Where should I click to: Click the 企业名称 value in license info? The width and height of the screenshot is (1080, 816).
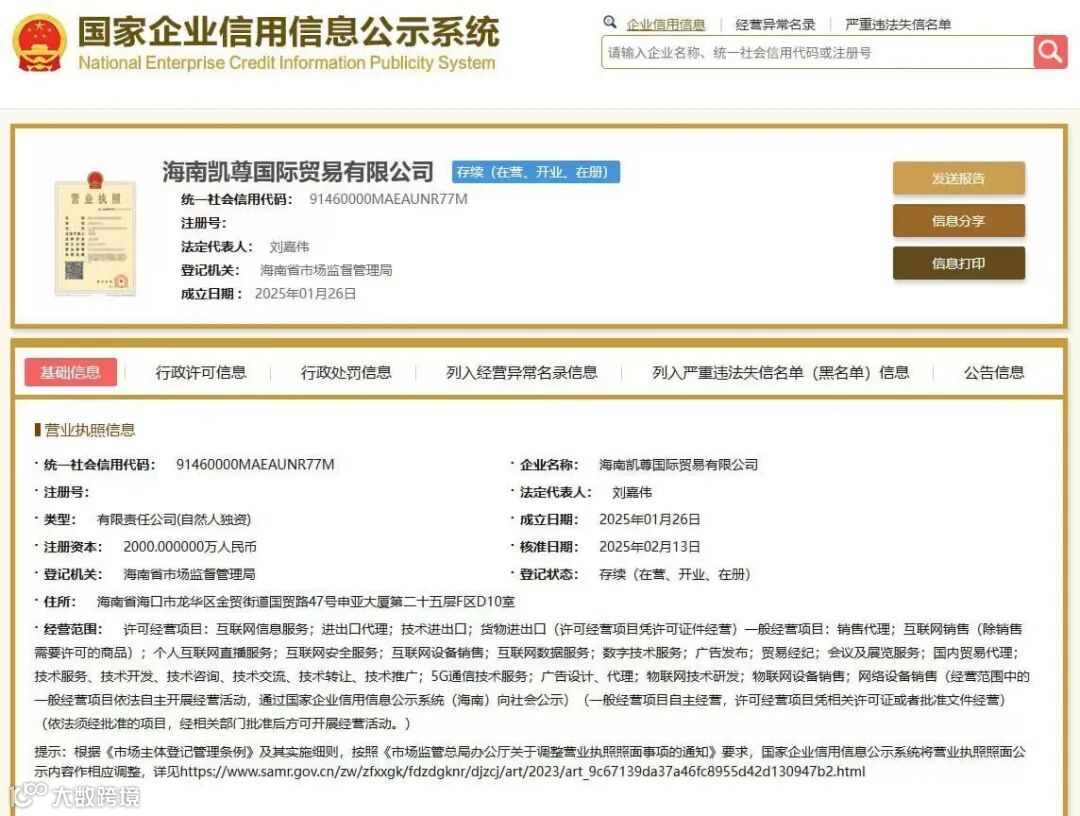678,465
